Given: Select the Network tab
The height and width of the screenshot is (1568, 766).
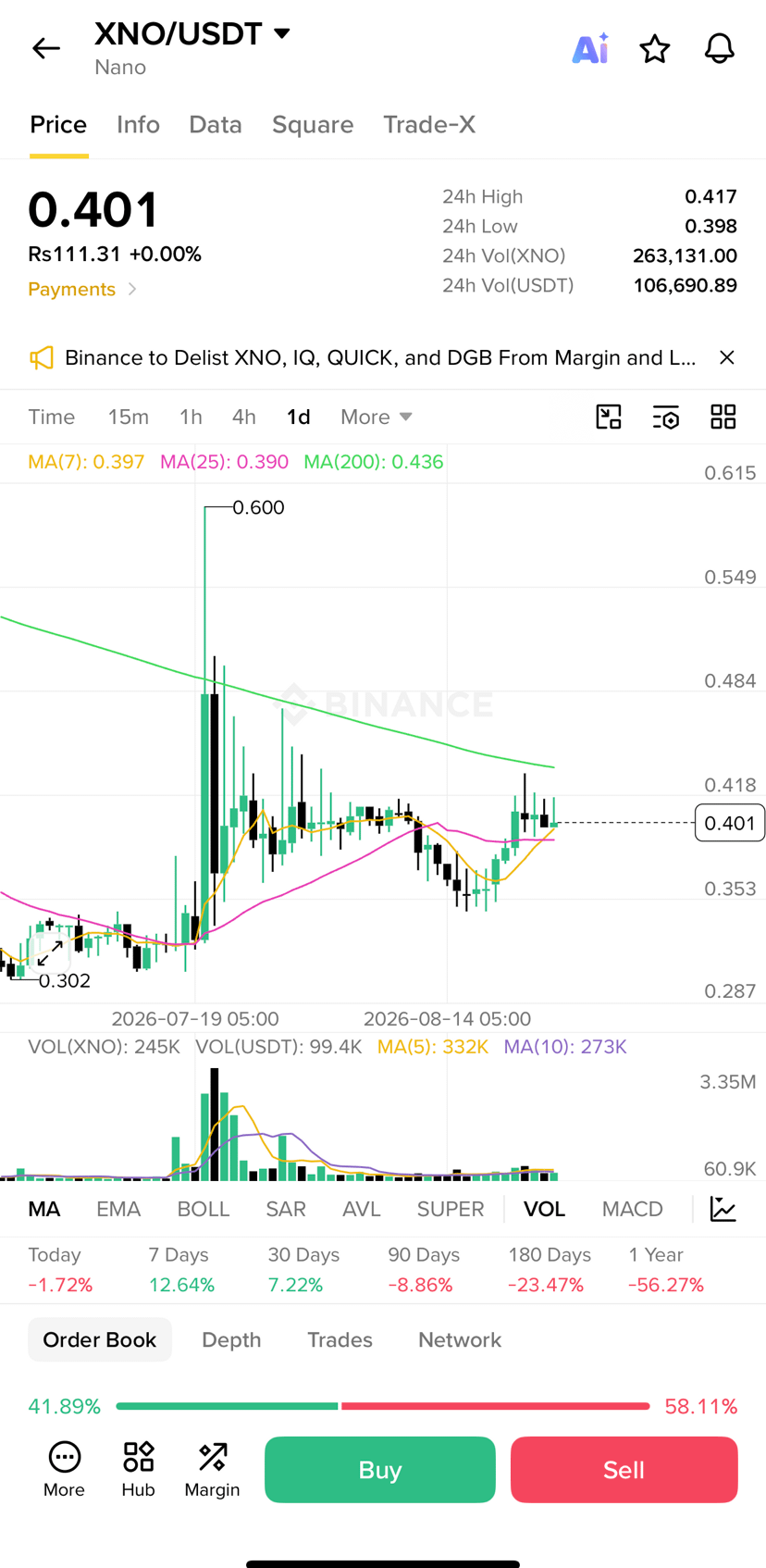Looking at the screenshot, I should [460, 1339].
